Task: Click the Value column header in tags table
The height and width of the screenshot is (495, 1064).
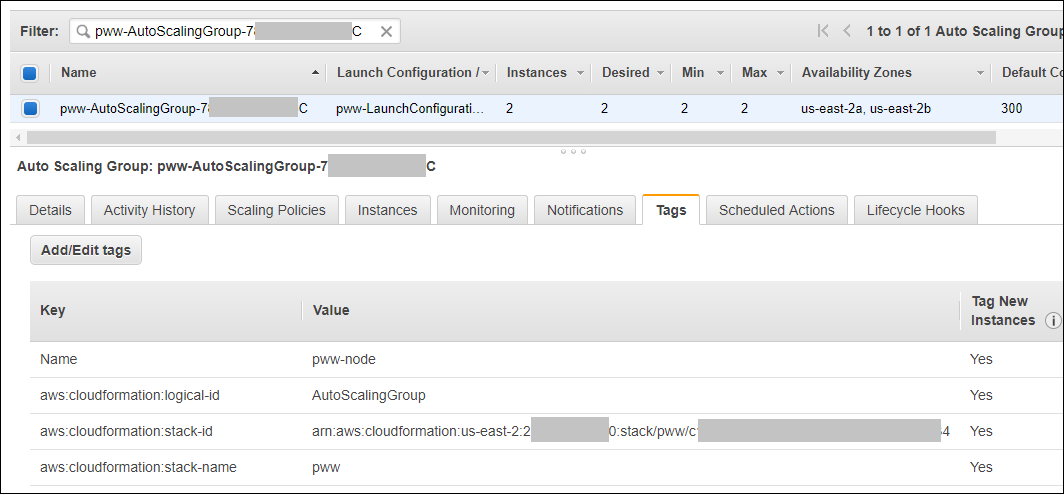Action: tap(331, 310)
